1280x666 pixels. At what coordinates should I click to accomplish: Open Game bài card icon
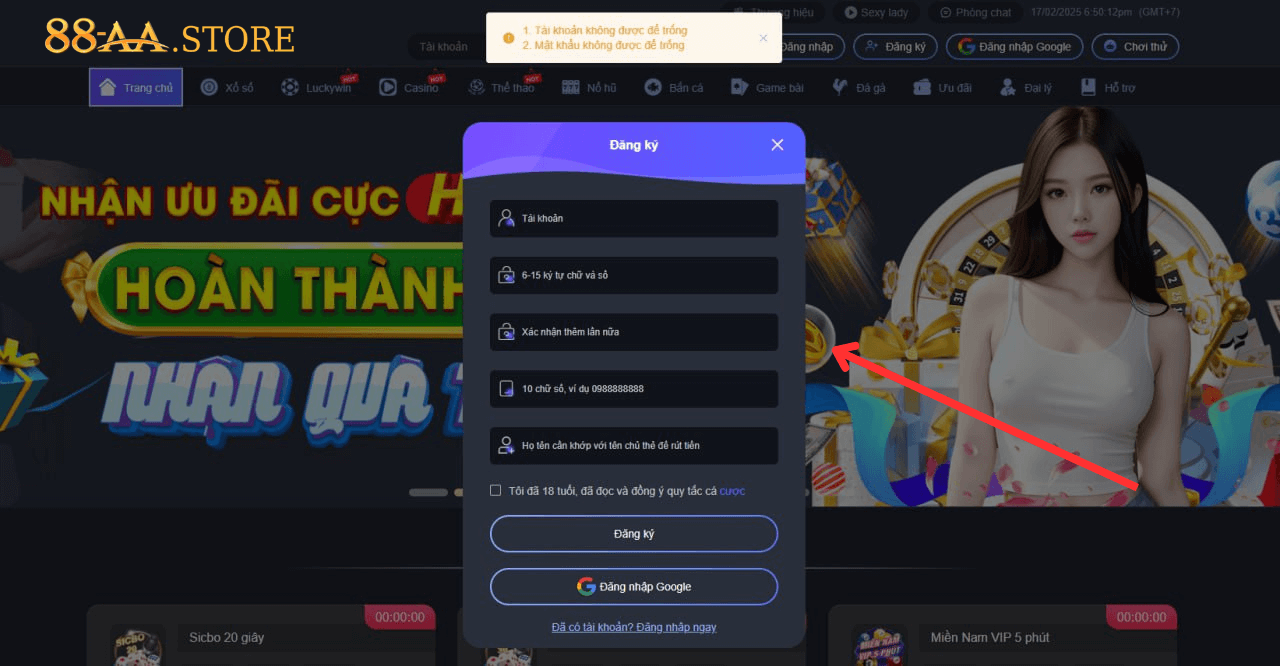pos(739,87)
